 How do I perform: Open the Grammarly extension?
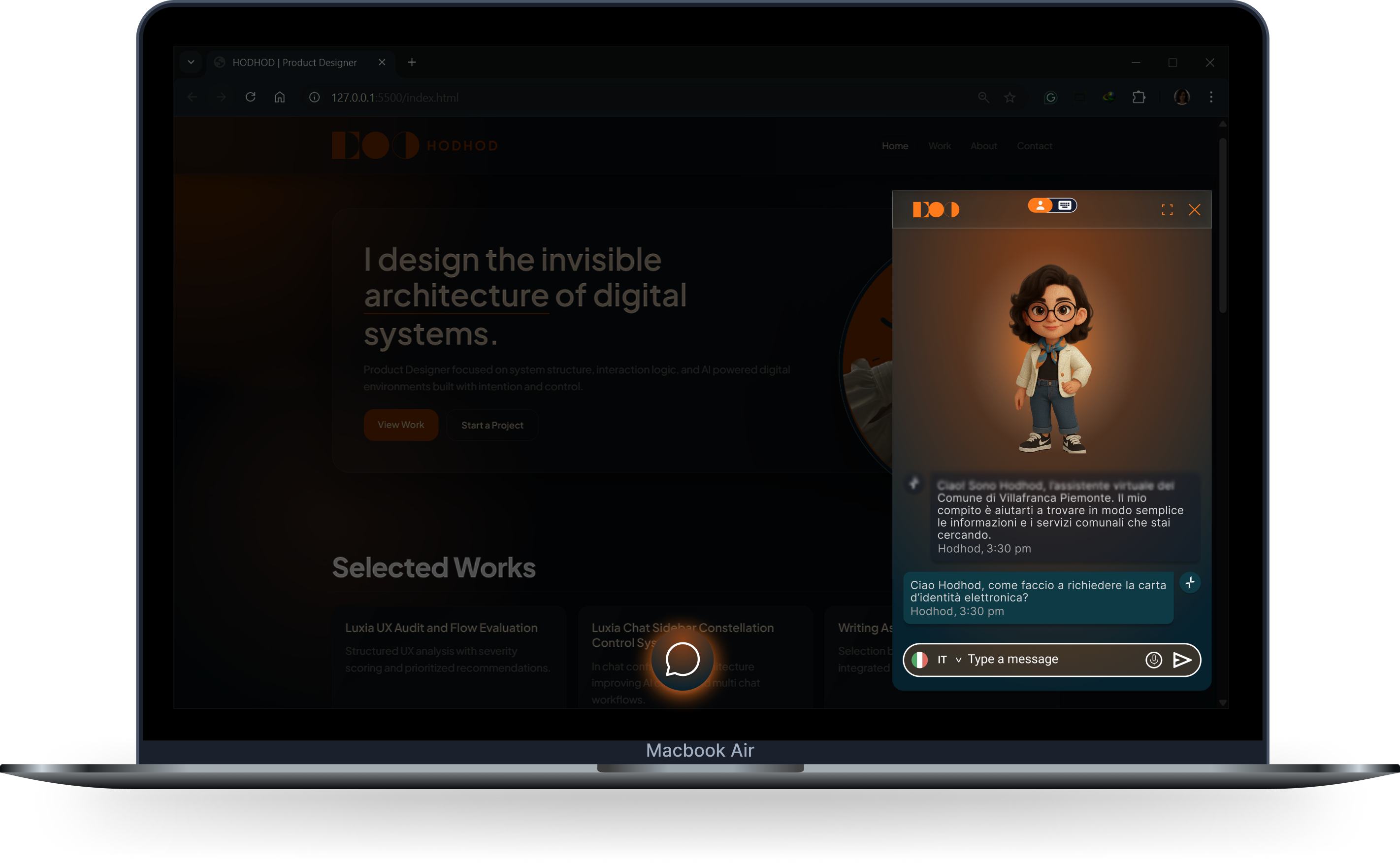(x=1050, y=98)
